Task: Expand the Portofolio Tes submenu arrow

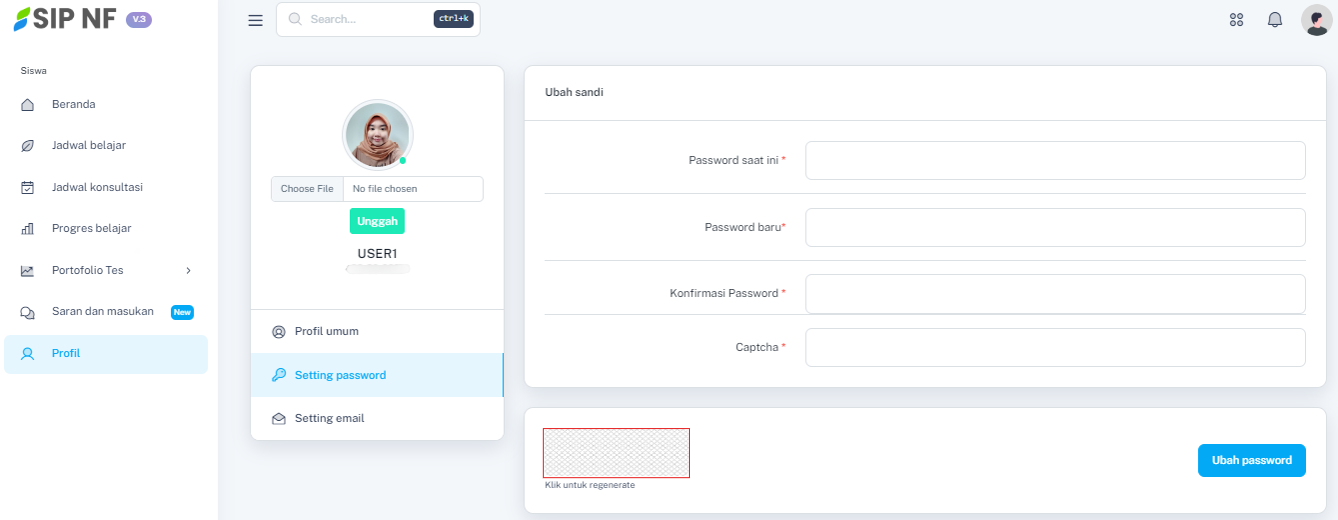Action: point(188,270)
